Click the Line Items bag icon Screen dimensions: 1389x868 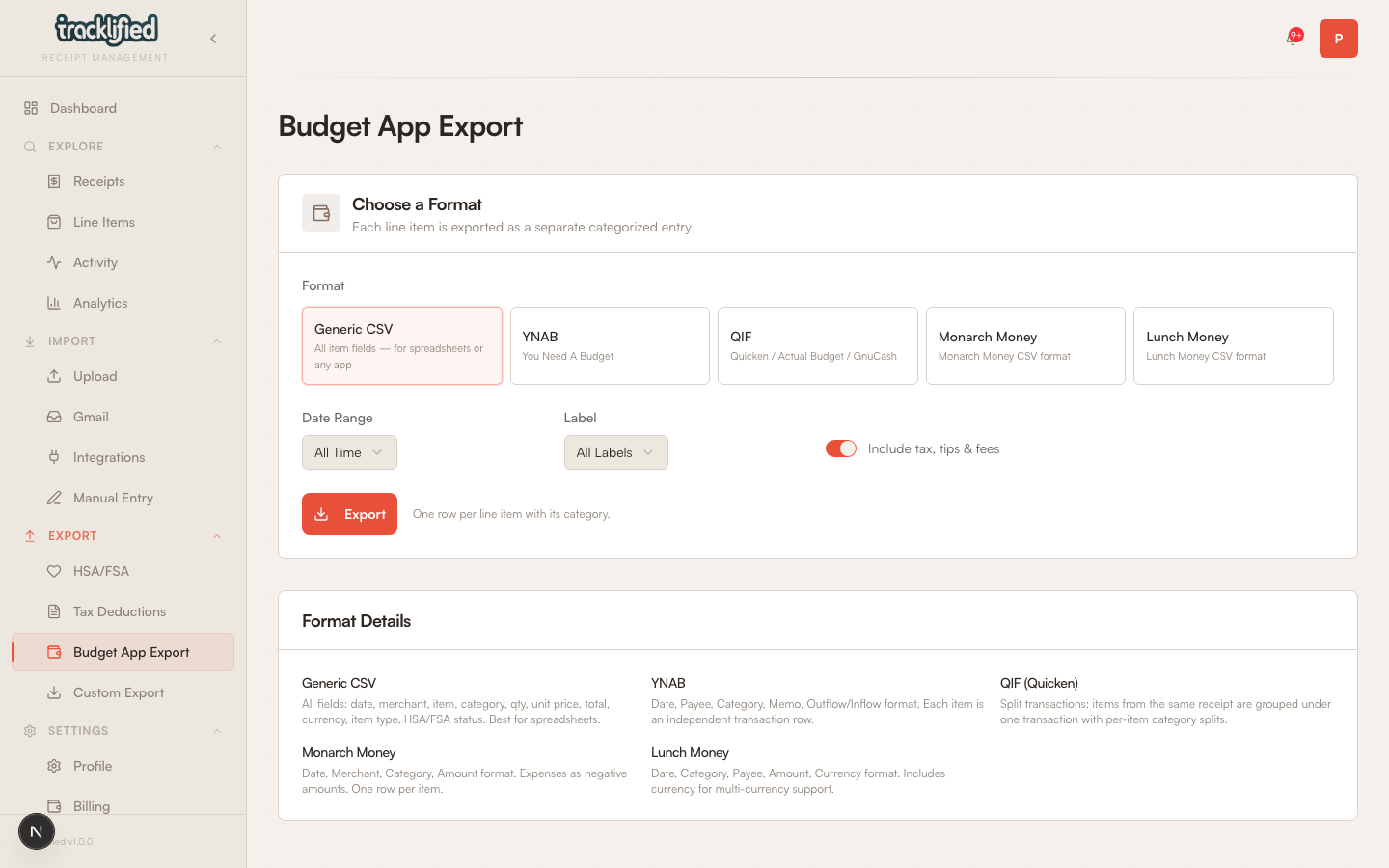(54, 222)
